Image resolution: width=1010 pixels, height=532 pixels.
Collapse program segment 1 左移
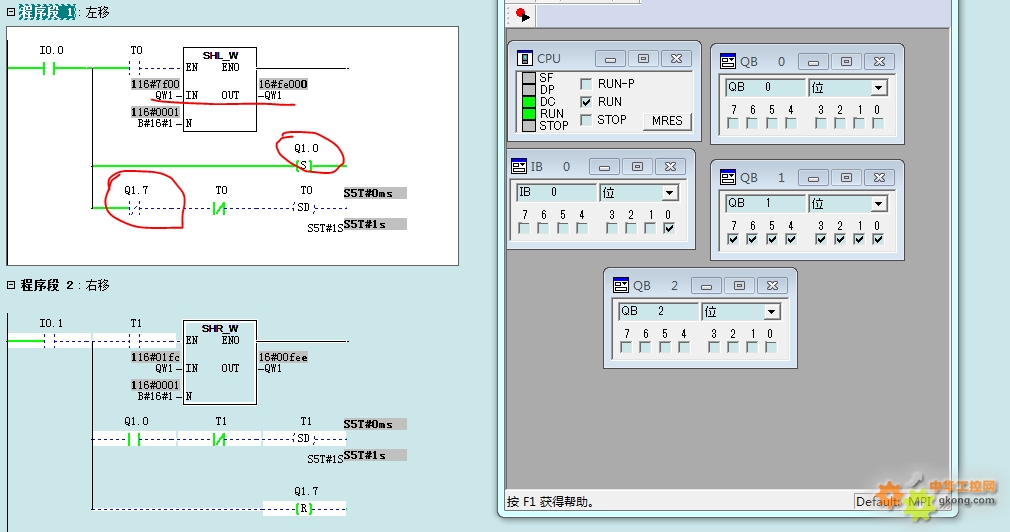[10, 12]
